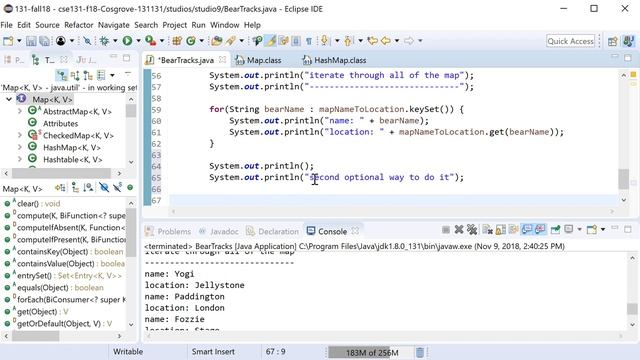This screenshot has width=640, height=360.
Task: Run the program with green Run button
Action: (x=127, y=41)
